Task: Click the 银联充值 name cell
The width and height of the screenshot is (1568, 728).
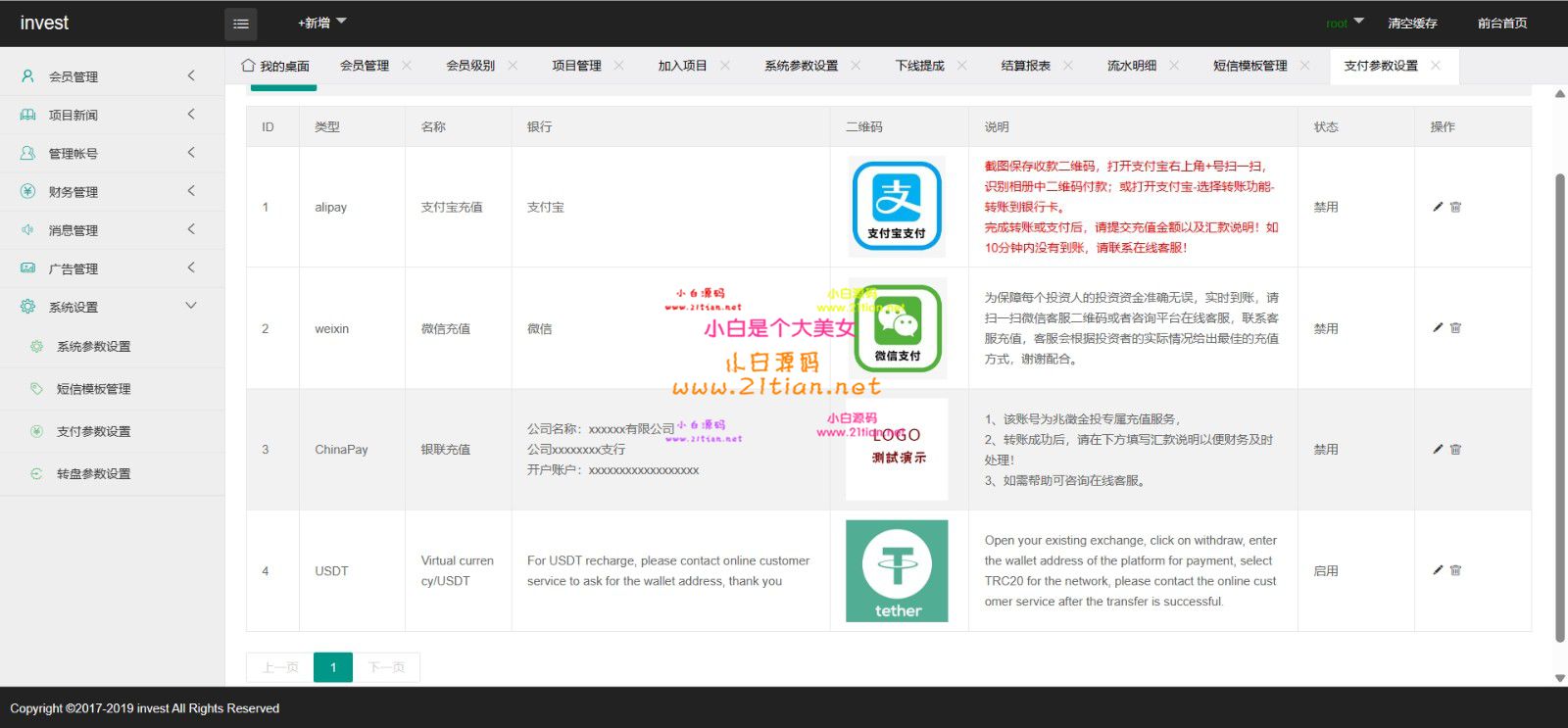Action: (446, 449)
